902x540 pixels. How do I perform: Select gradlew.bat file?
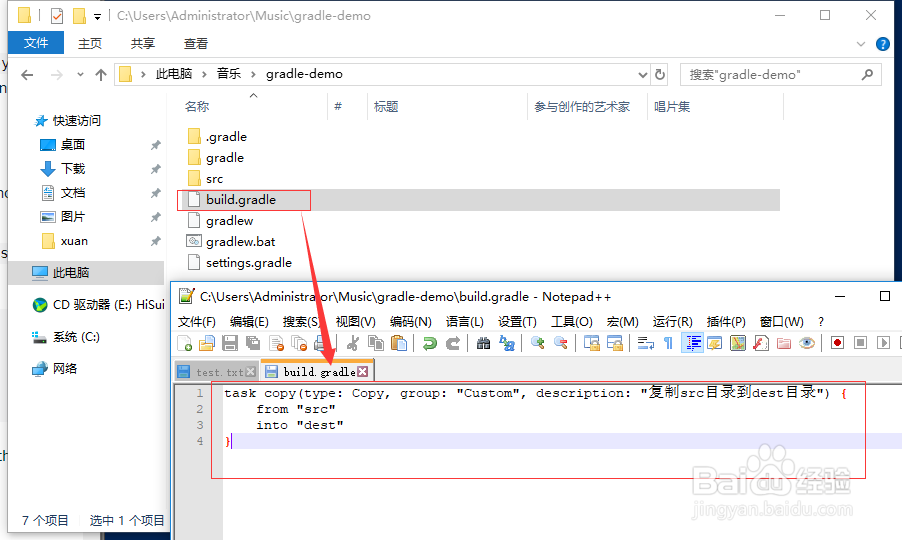click(232, 242)
